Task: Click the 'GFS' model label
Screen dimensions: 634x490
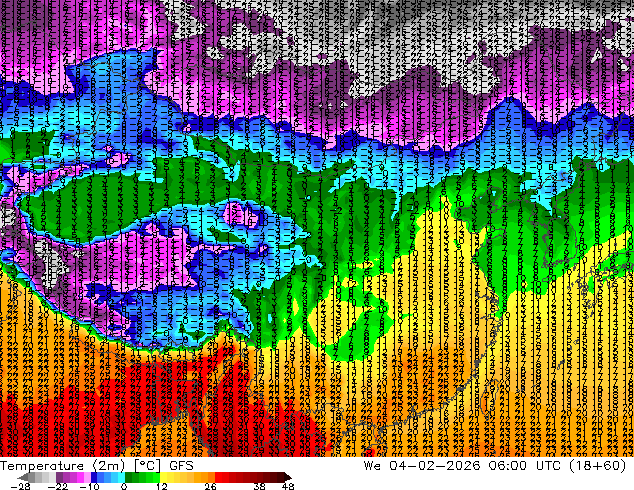Action: point(181,466)
